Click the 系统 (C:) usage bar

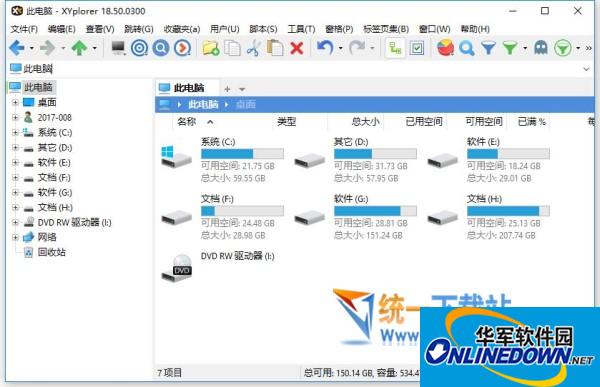tap(242, 154)
